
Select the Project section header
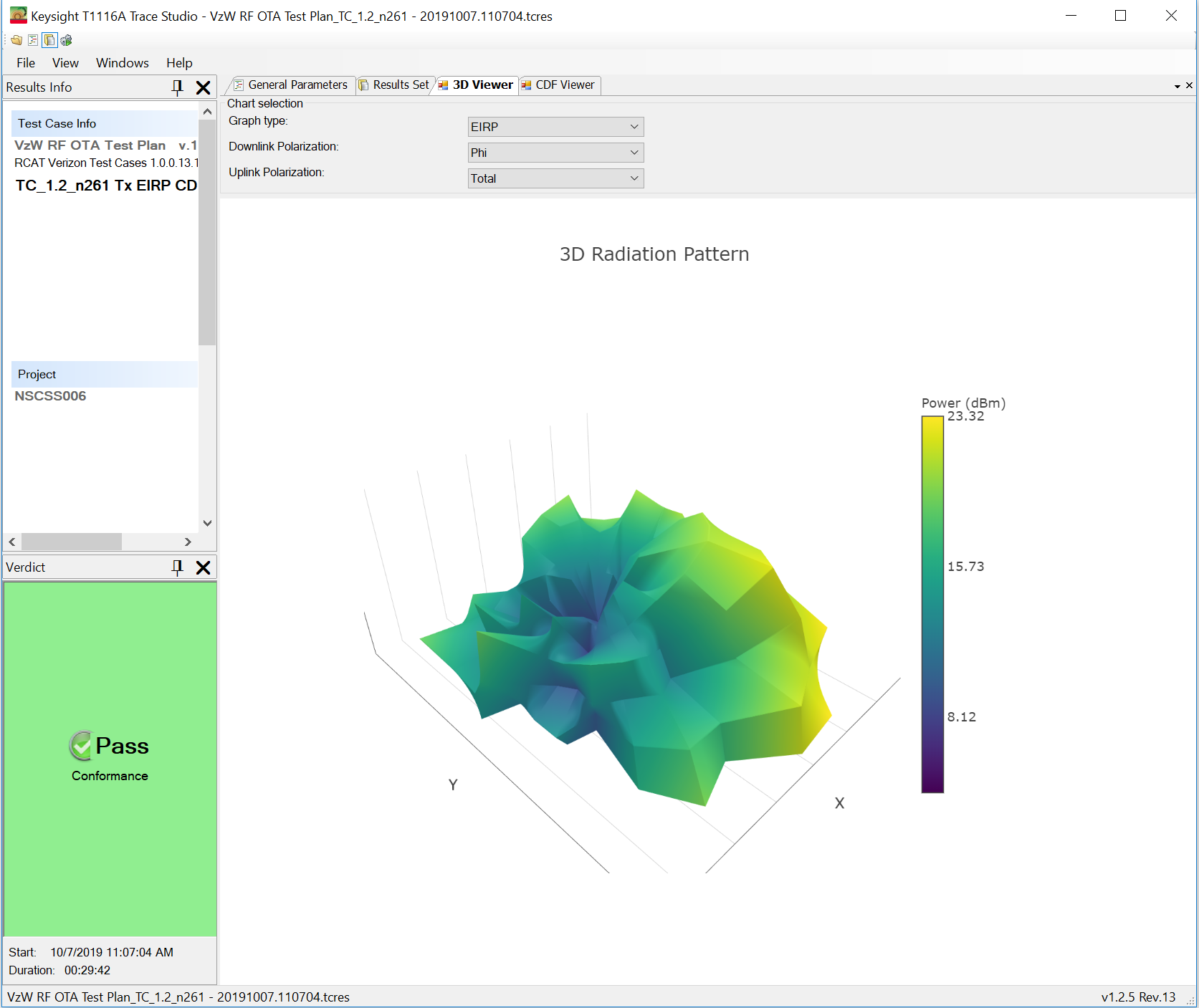pyautogui.click(x=105, y=374)
